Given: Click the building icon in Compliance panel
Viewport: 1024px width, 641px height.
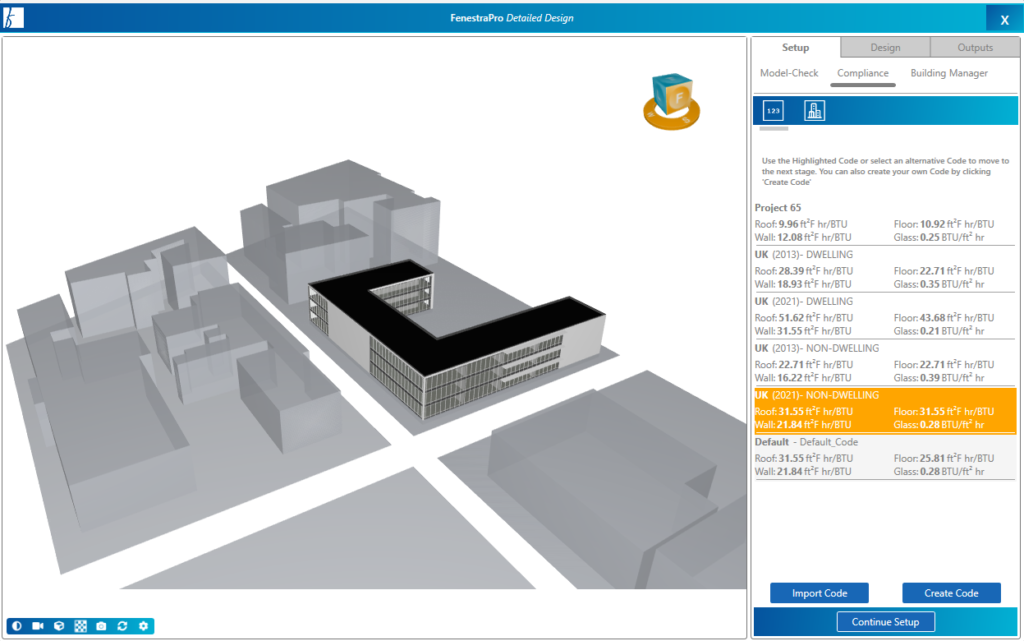Looking at the screenshot, I should pos(814,110).
